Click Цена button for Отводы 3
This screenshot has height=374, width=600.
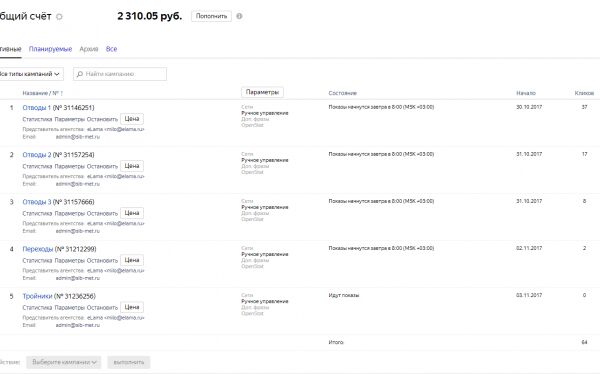(132, 213)
